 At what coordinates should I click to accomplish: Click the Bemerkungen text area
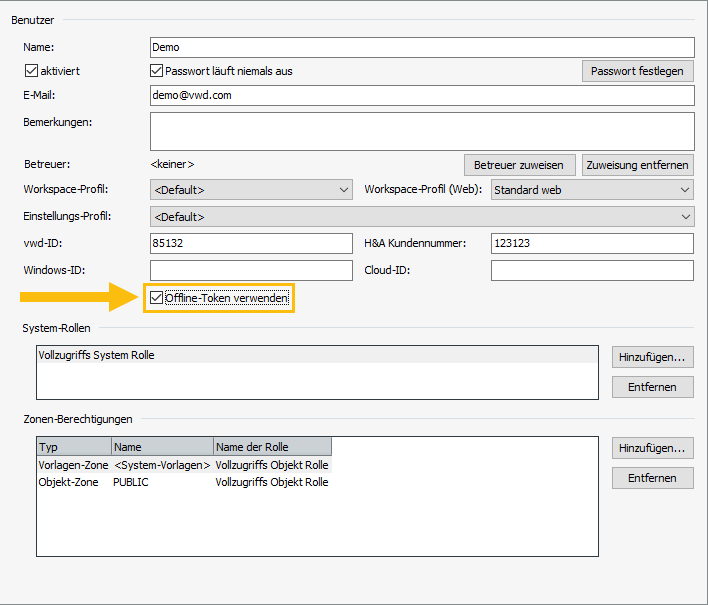(421, 130)
